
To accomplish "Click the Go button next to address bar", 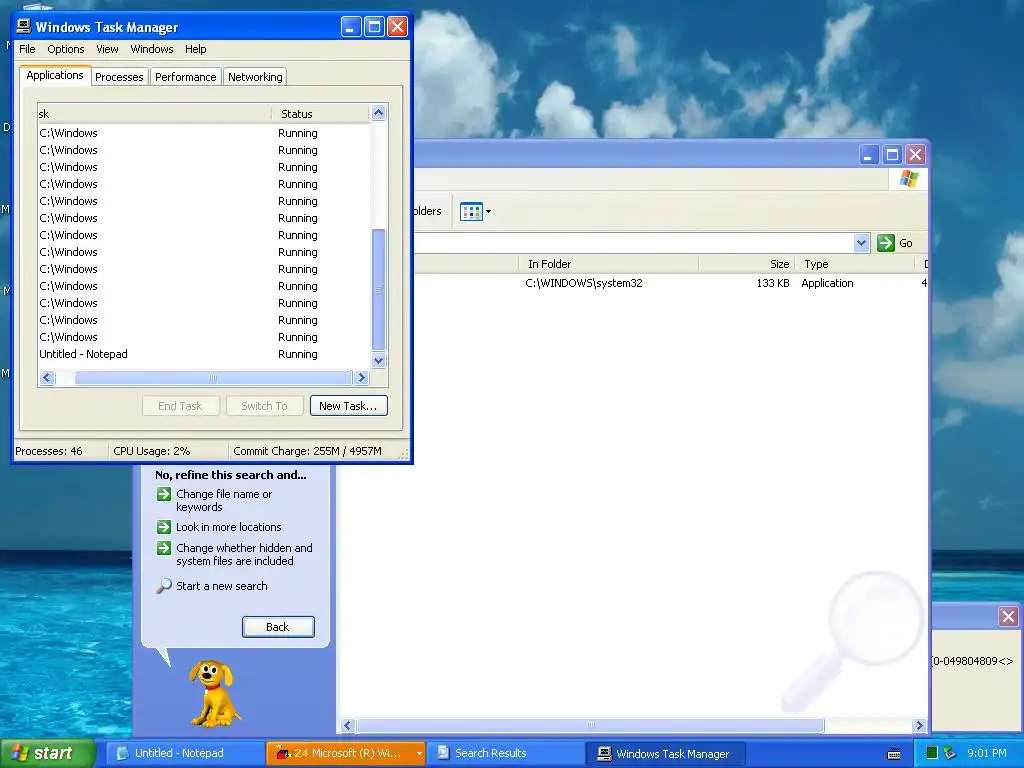I will [x=896, y=243].
